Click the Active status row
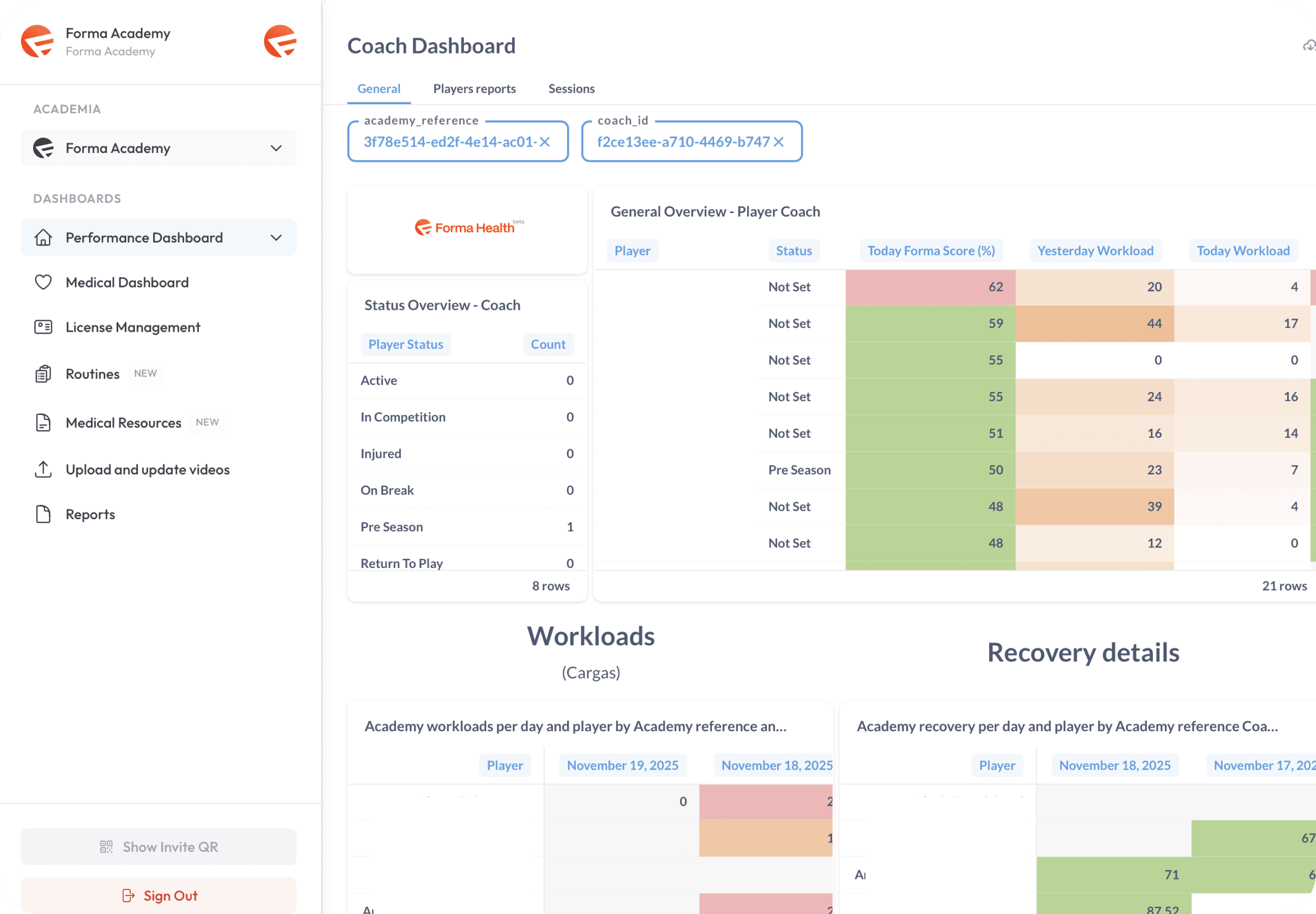 tap(467, 380)
